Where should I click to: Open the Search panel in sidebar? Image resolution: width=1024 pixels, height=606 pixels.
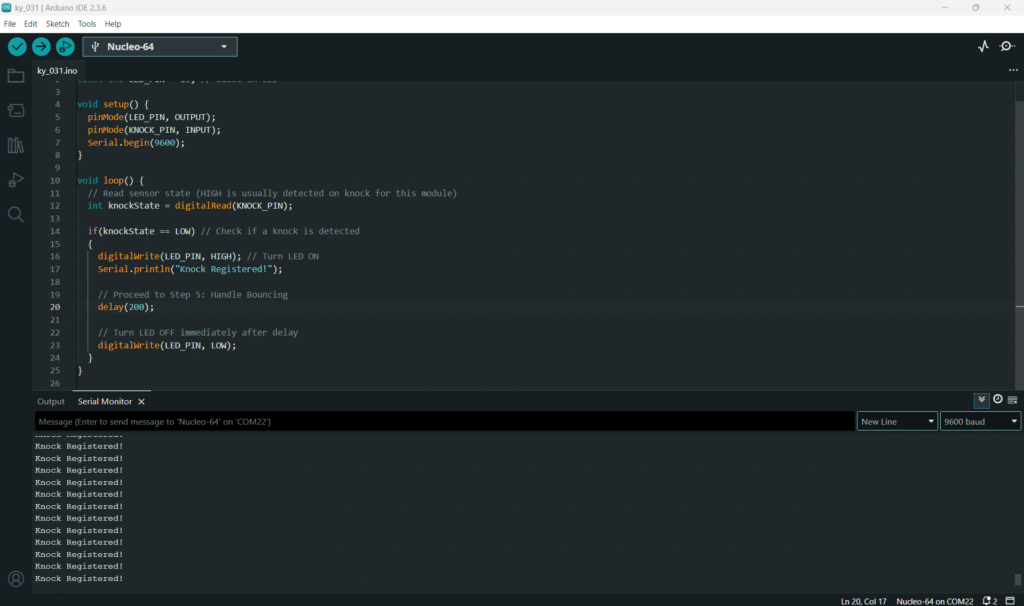16,214
